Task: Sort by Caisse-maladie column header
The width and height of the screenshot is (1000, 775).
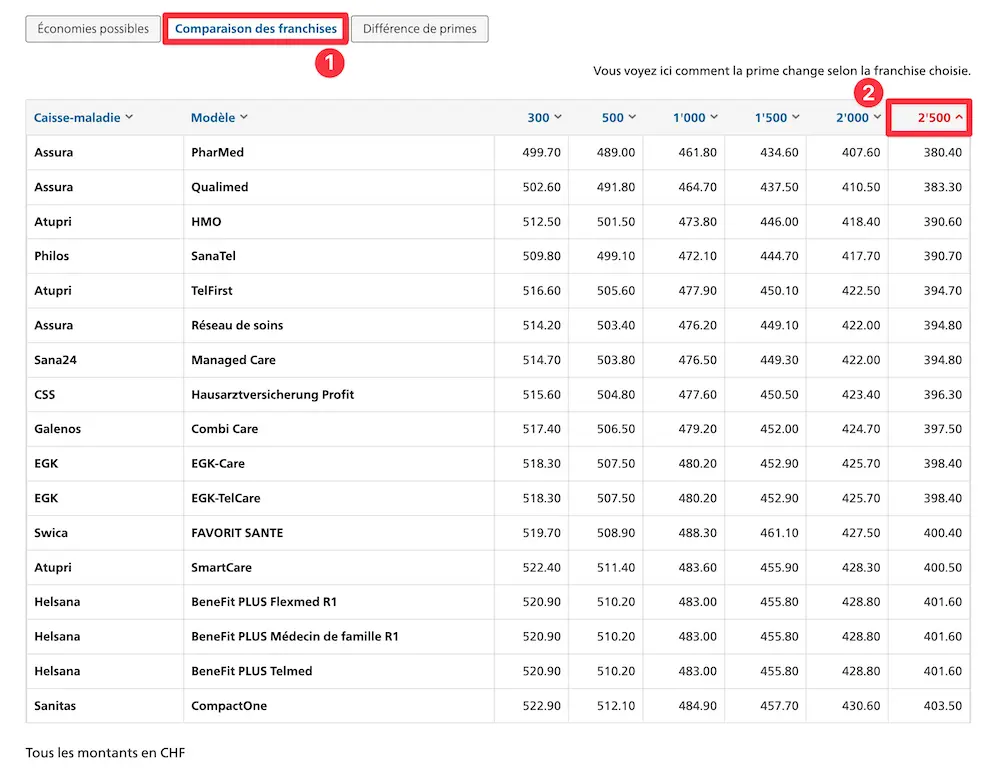Action: point(83,118)
